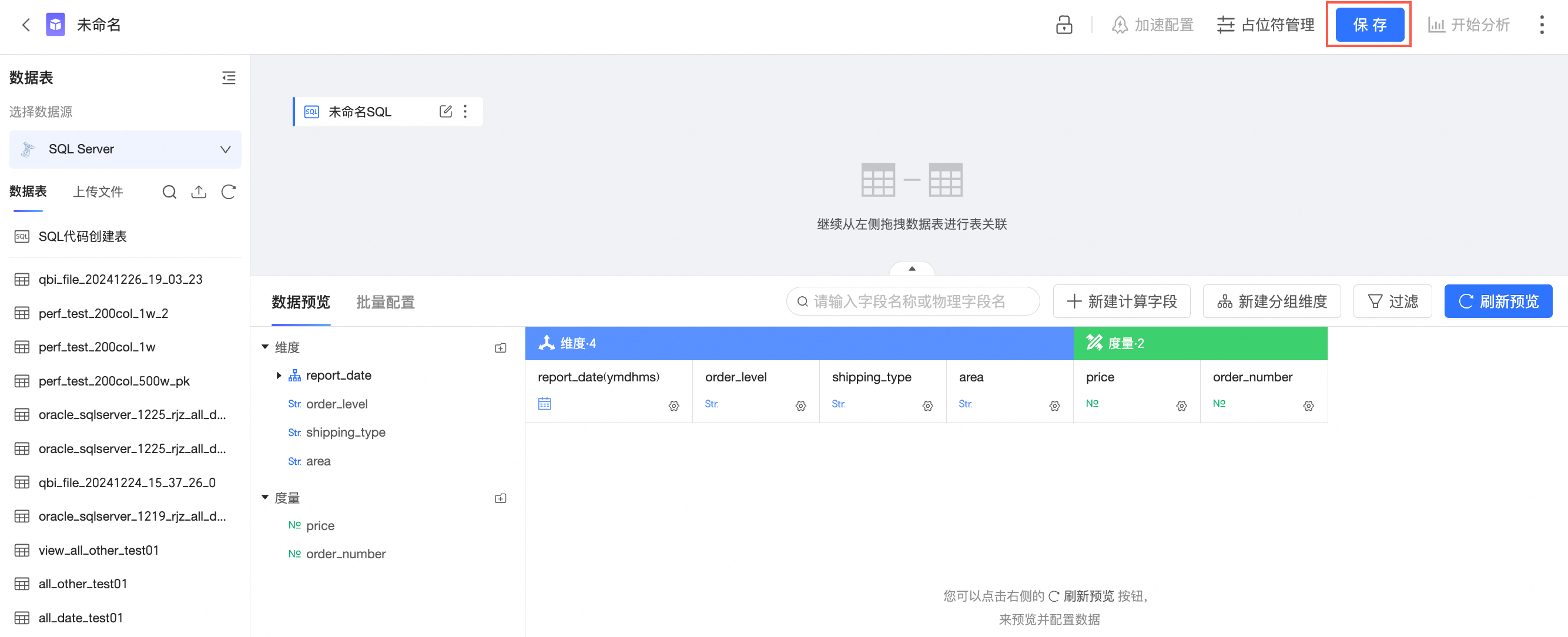Click 新建计算字段 button
The image size is (1568, 637).
point(1122,301)
